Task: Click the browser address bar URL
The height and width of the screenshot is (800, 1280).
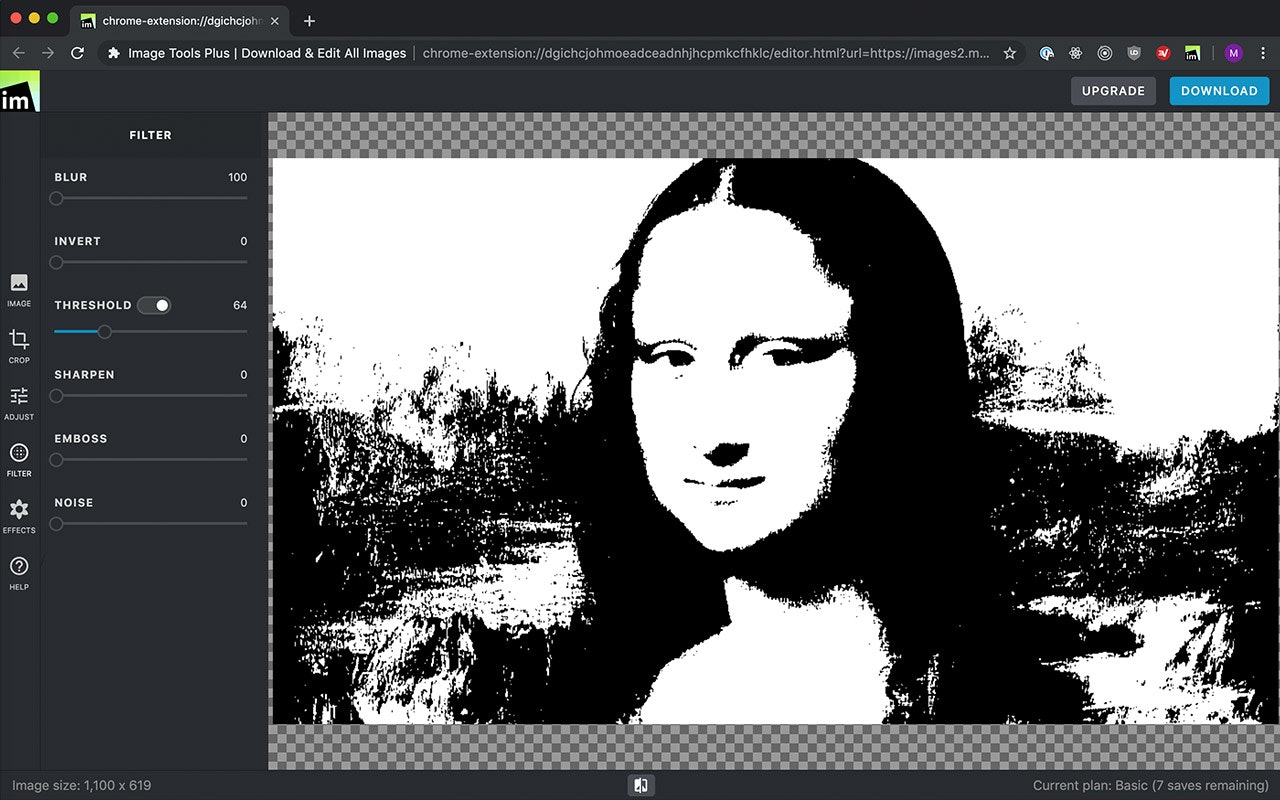Action: pyautogui.click(x=706, y=53)
